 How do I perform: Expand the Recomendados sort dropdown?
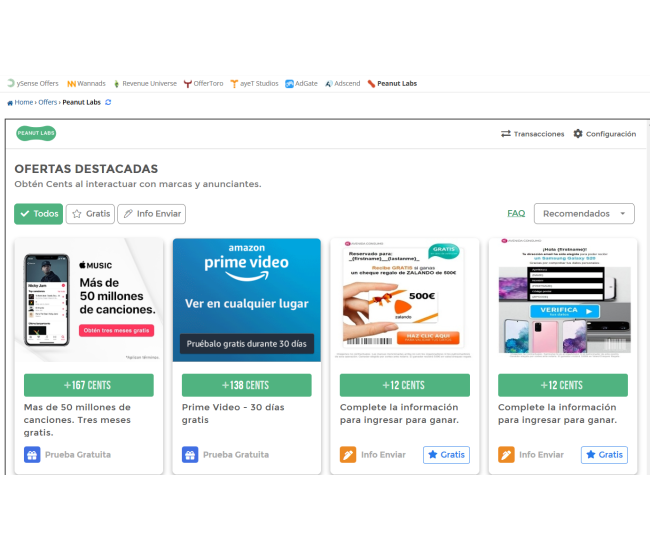pyautogui.click(x=584, y=213)
